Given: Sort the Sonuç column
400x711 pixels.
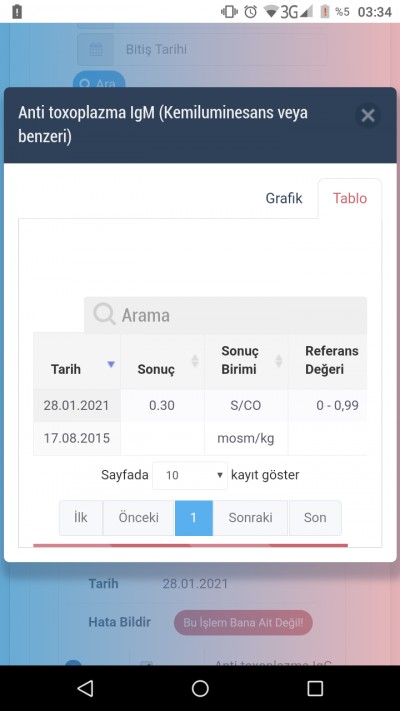Looking at the screenshot, I should coord(195,361).
